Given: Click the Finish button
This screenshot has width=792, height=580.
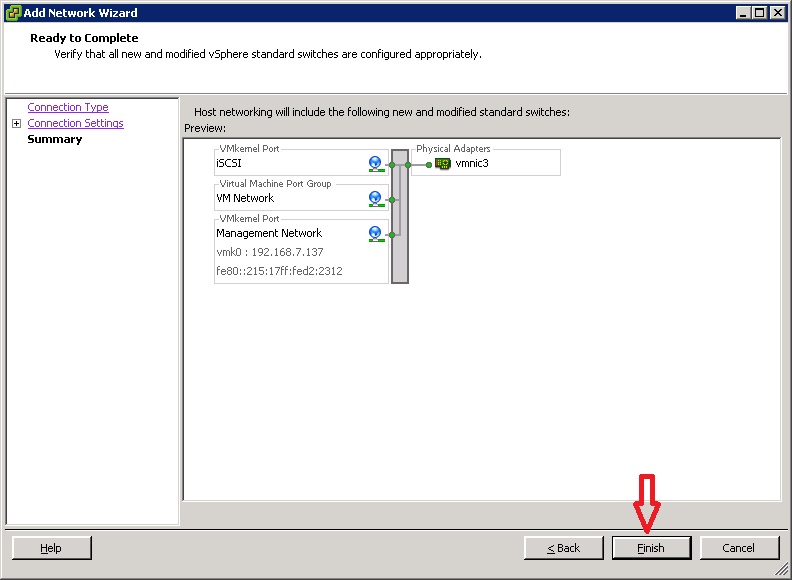Looking at the screenshot, I should click(651, 548).
